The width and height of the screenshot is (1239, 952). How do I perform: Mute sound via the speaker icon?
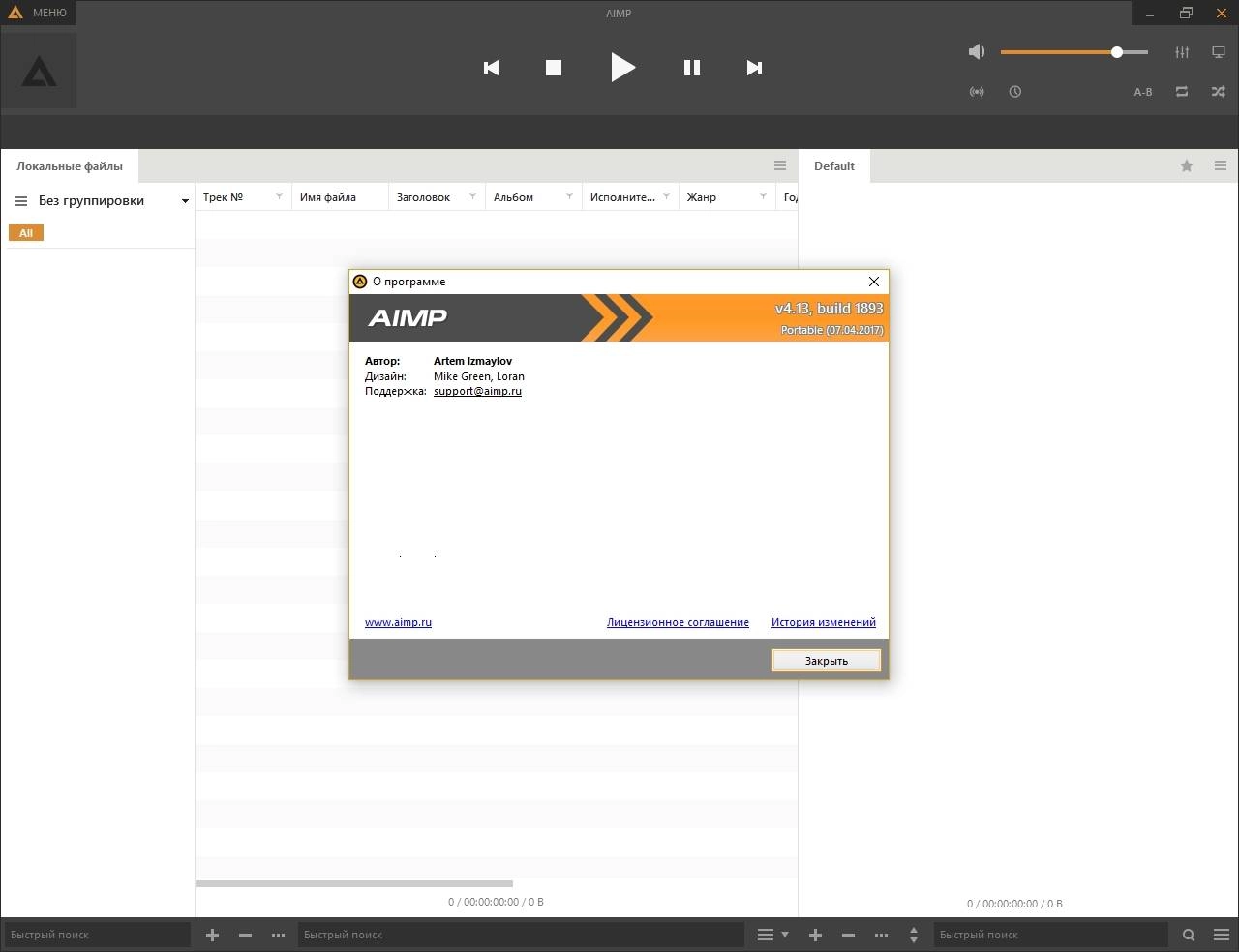tap(977, 52)
